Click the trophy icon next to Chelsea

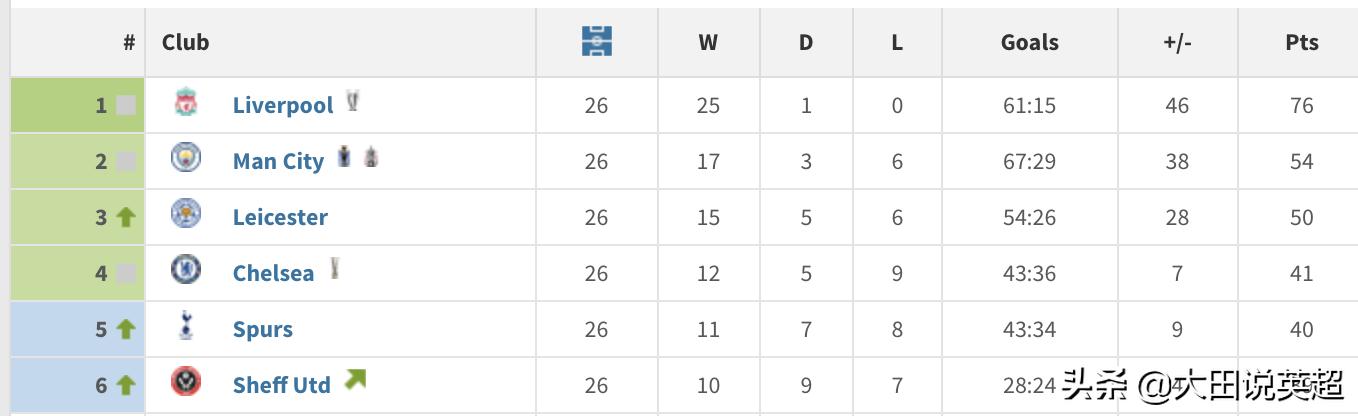[x=335, y=268]
